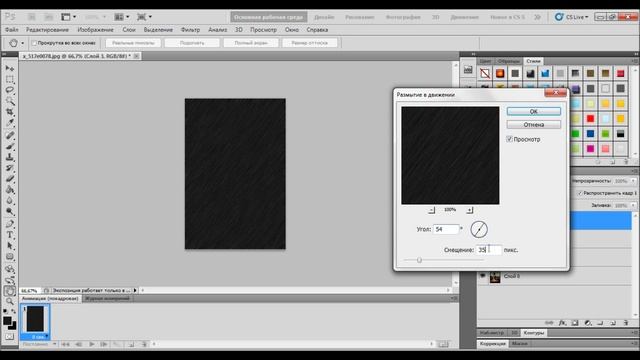Image resolution: width=640 pixels, height=360 pixels.
Task: Open the Выделение menu
Action: 158,30
